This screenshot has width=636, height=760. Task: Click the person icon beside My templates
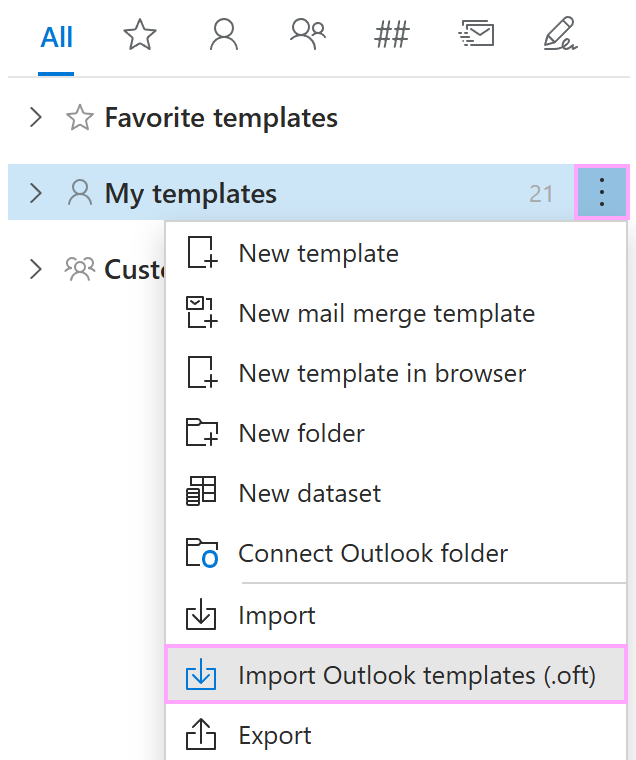click(80, 193)
